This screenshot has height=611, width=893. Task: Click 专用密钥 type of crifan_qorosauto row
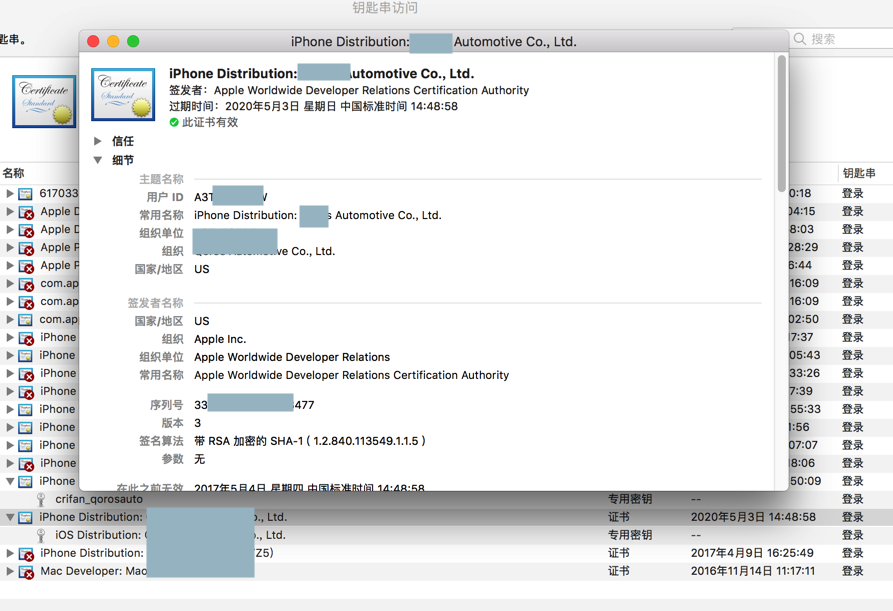[630, 499]
